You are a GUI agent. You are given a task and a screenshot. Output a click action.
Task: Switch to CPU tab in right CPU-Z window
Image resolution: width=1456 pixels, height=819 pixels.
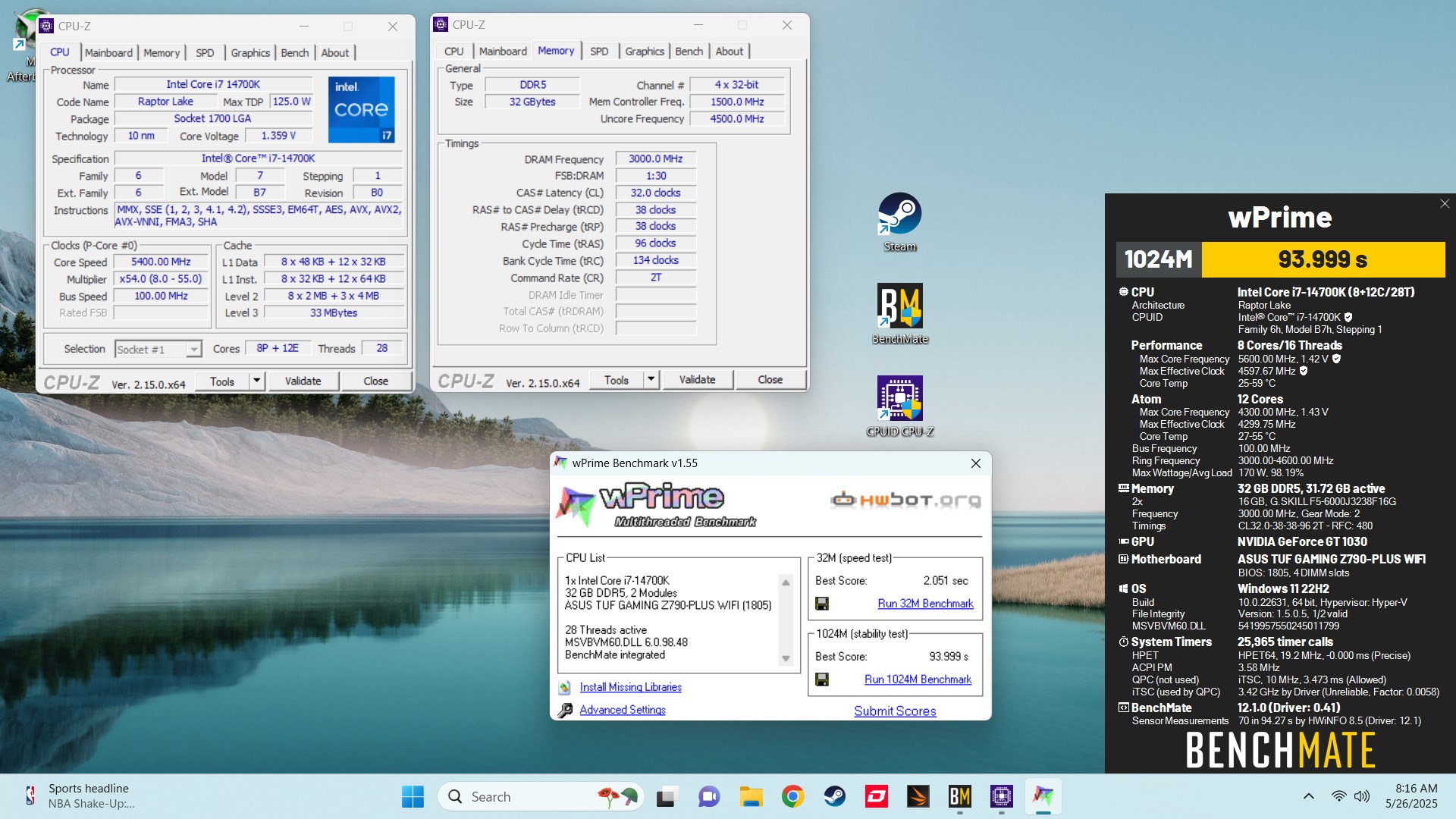tap(454, 51)
